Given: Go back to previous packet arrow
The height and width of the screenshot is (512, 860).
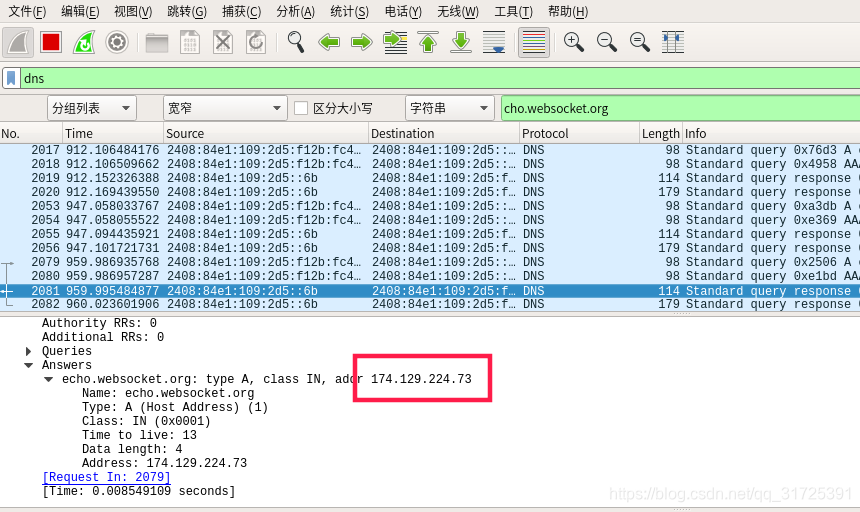Looking at the screenshot, I should [x=329, y=42].
